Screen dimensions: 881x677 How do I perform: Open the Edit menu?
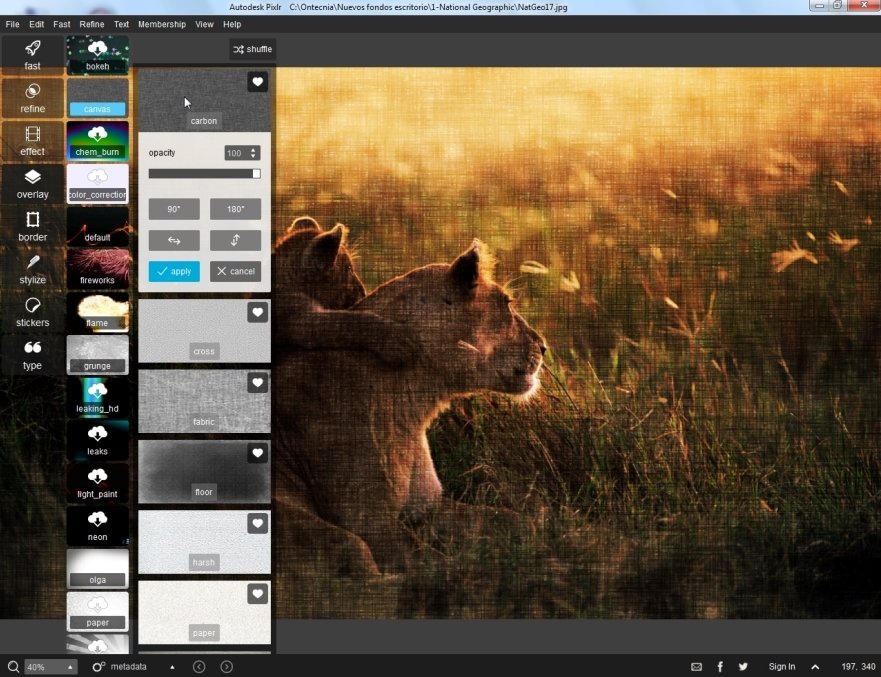37,24
